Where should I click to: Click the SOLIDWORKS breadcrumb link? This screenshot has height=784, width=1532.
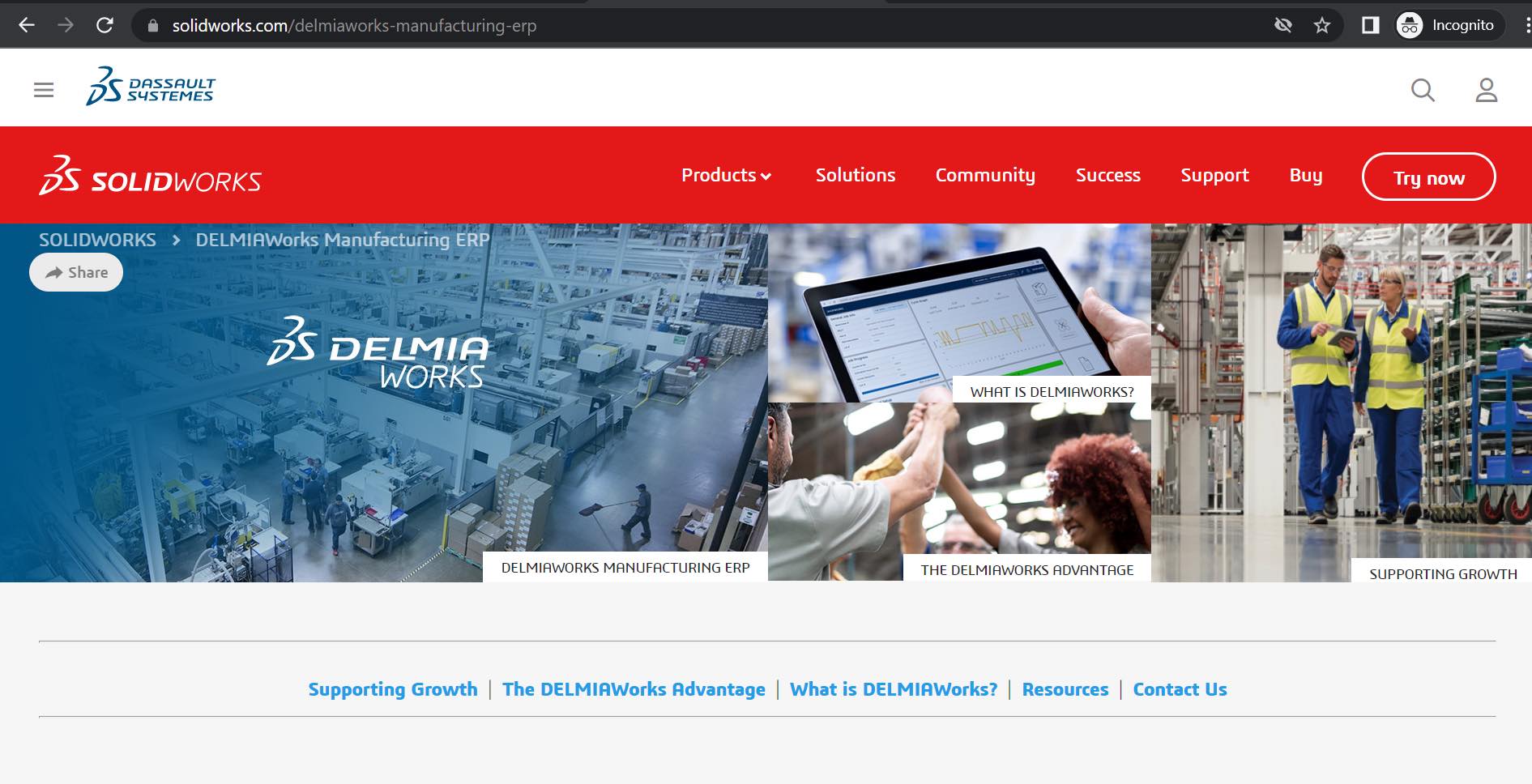(x=97, y=240)
